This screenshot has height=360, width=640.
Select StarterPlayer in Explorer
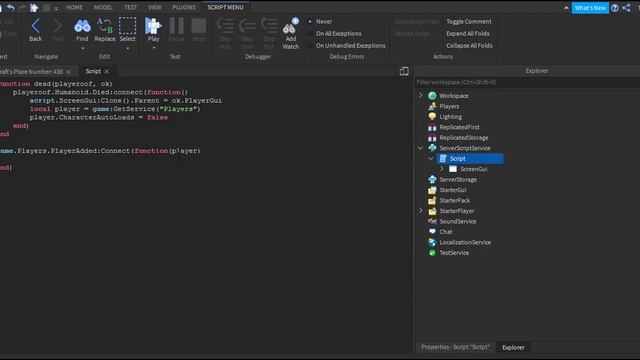(457, 211)
